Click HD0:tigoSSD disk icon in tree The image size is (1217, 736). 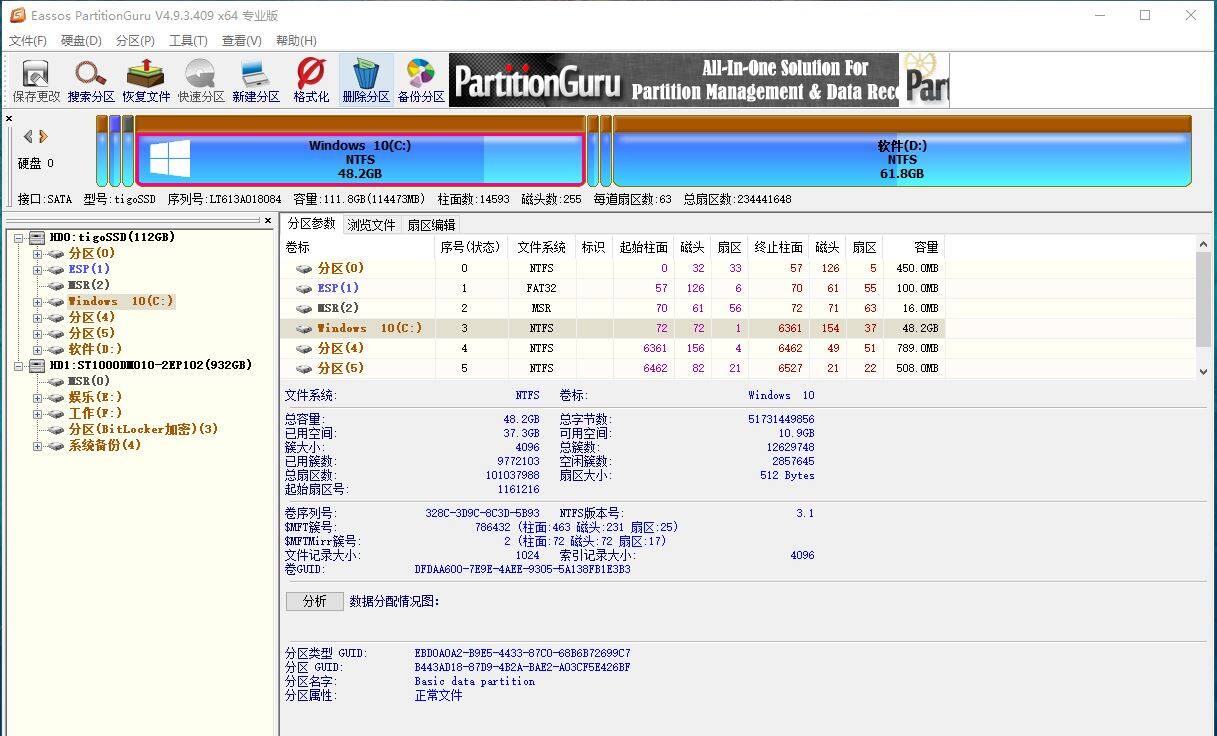click(x=37, y=237)
